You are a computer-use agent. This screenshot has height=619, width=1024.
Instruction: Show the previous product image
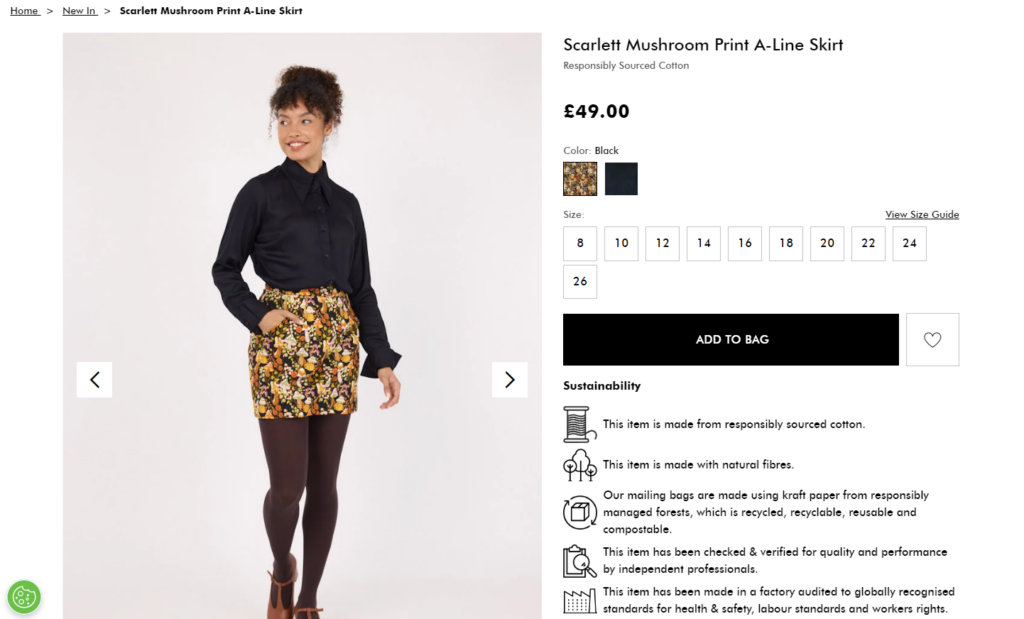(94, 380)
